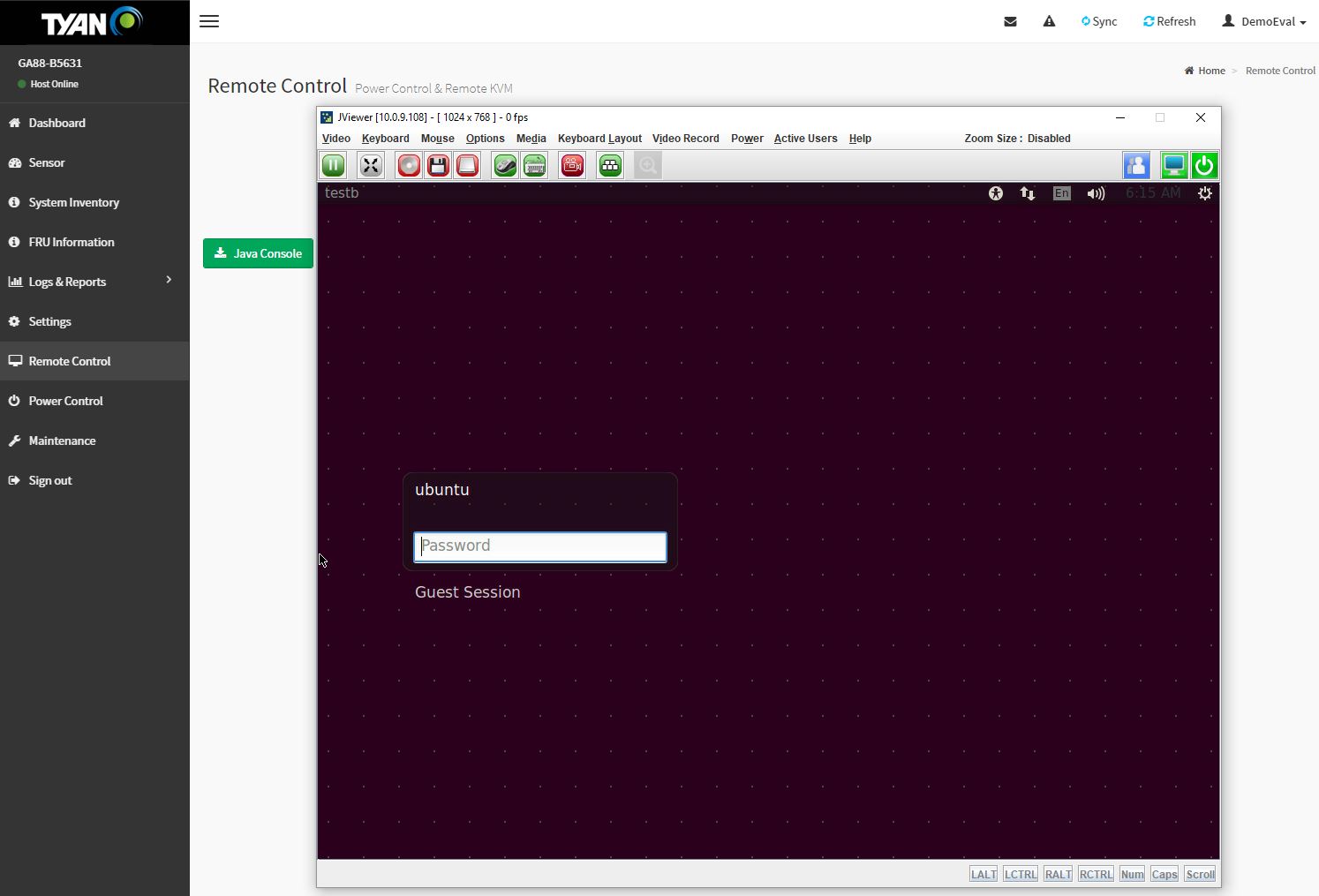Focus the Password input field
The width and height of the screenshot is (1319, 896).
(x=540, y=546)
